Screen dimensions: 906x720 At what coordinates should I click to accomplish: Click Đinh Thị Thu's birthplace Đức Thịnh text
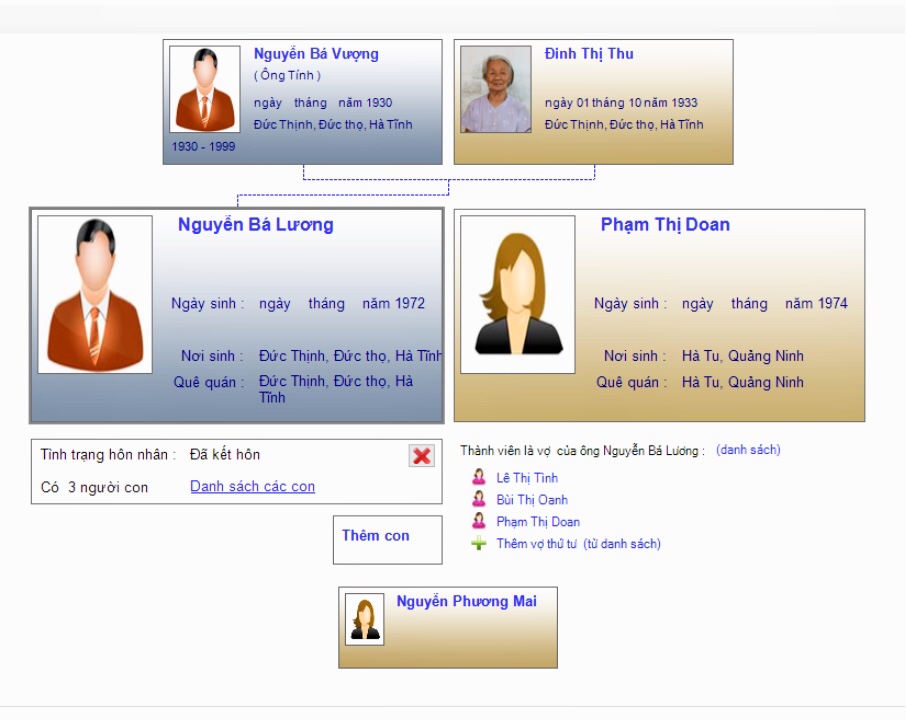pyautogui.click(x=624, y=125)
